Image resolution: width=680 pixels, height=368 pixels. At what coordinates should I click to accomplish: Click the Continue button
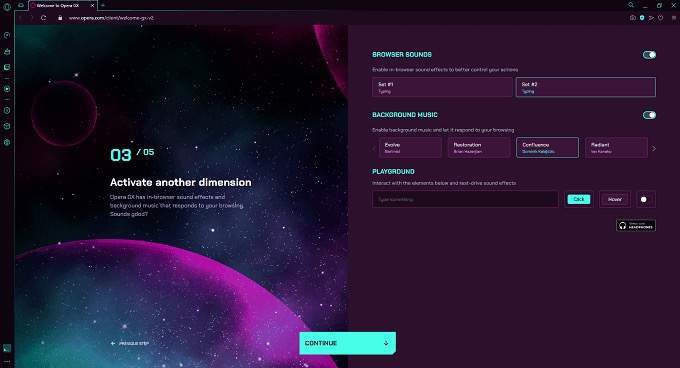(x=347, y=343)
